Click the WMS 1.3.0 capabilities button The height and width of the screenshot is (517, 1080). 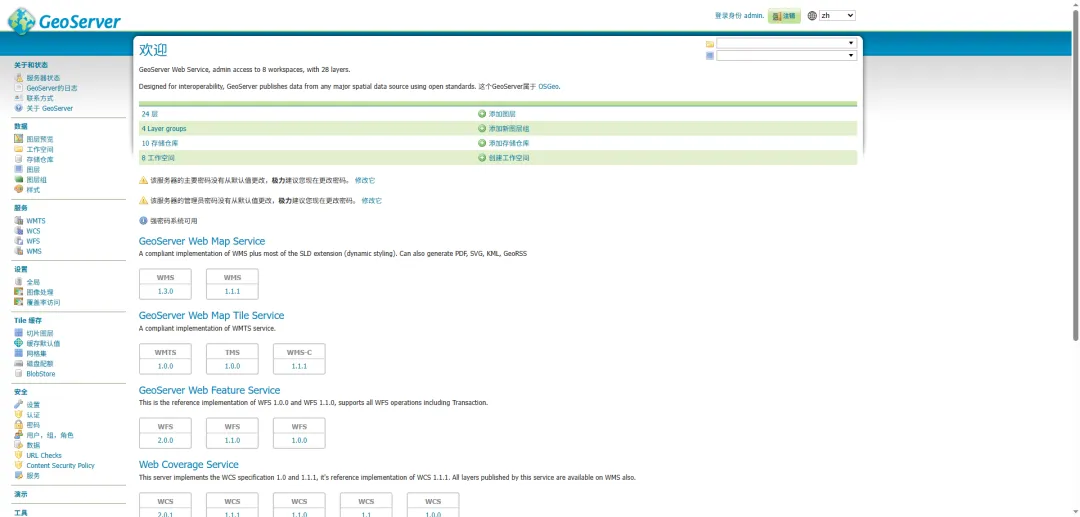(165, 284)
